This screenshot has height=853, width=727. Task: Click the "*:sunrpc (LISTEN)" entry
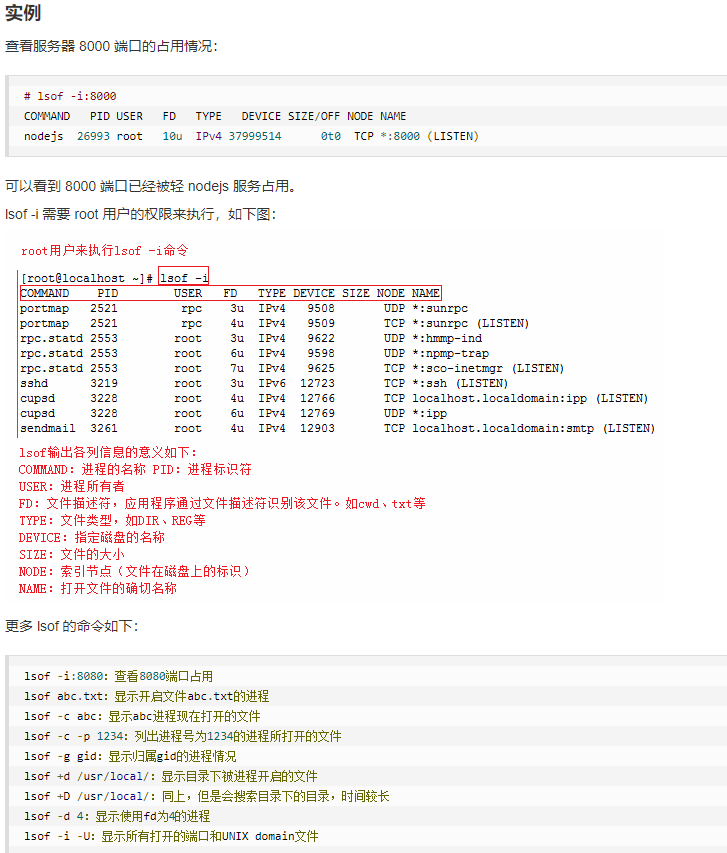click(470, 324)
